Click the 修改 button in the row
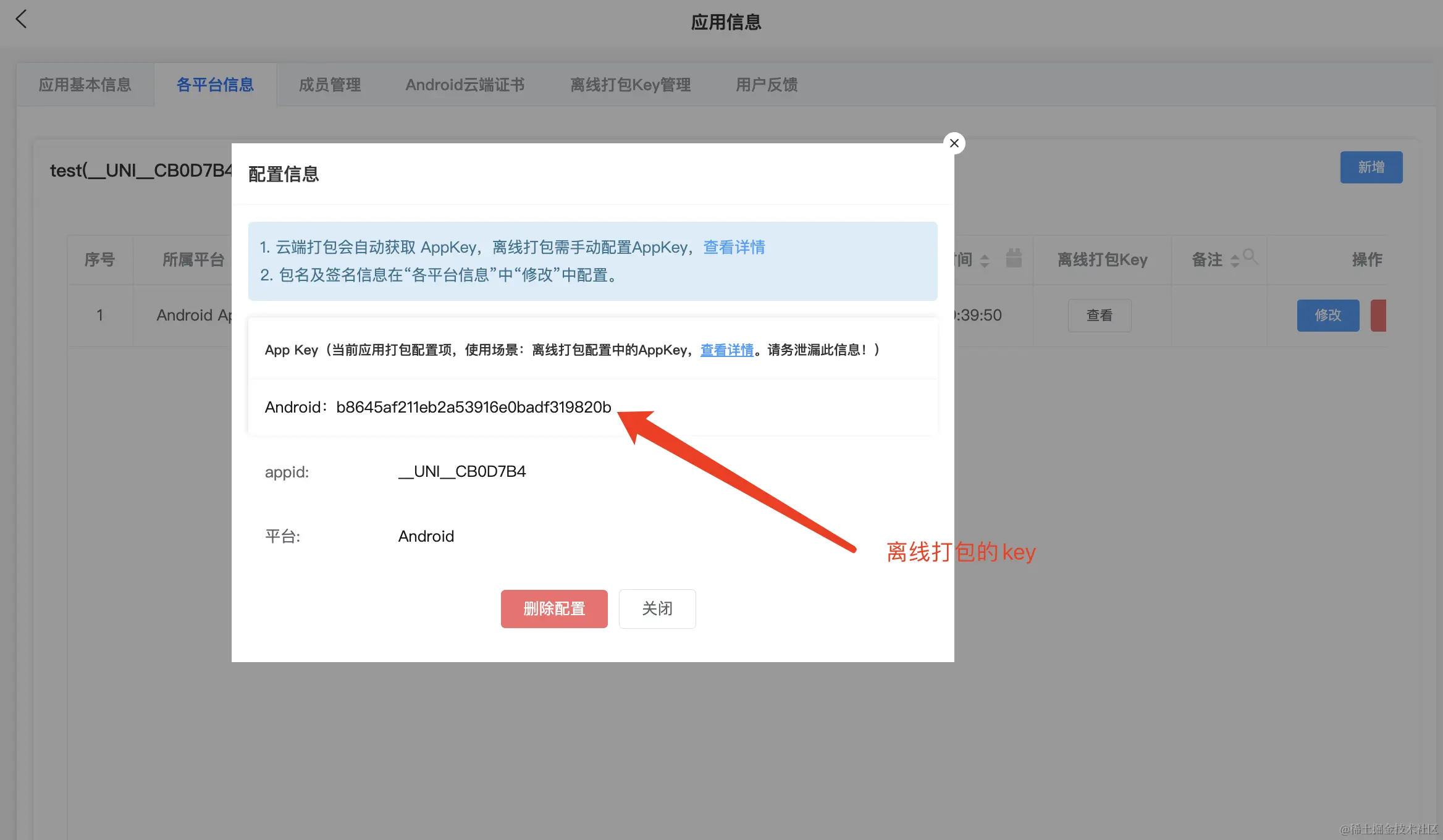 point(1327,316)
